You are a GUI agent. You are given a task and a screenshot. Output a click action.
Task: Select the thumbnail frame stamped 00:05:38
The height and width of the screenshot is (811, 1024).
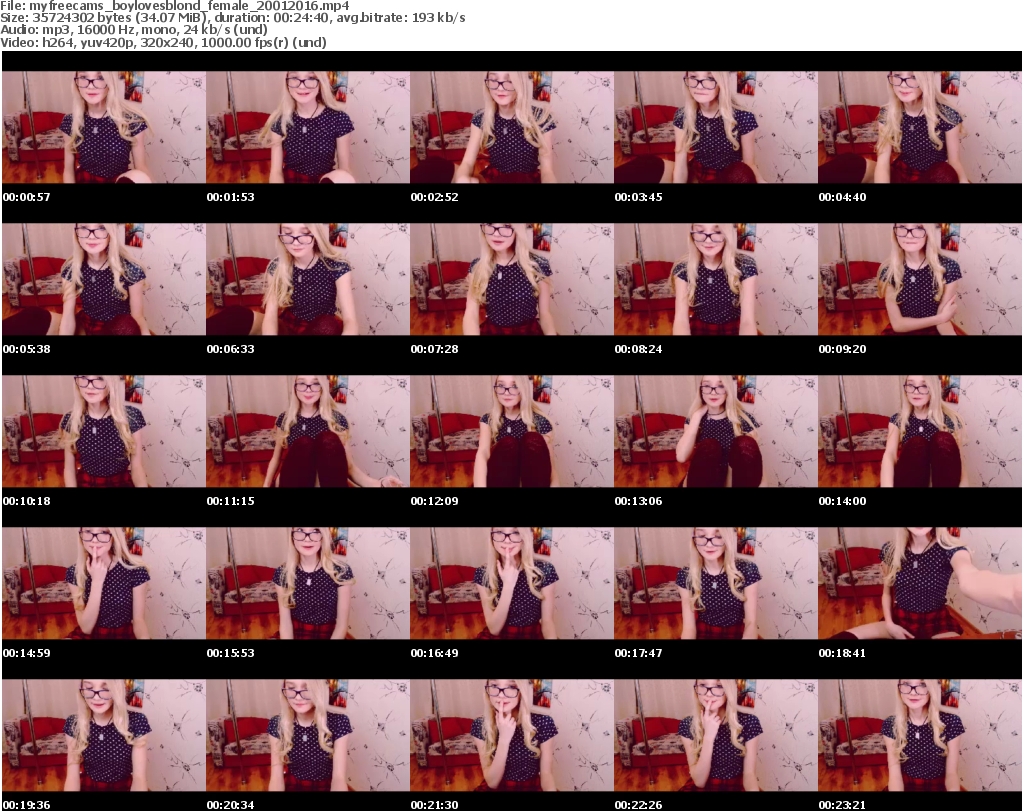point(104,279)
